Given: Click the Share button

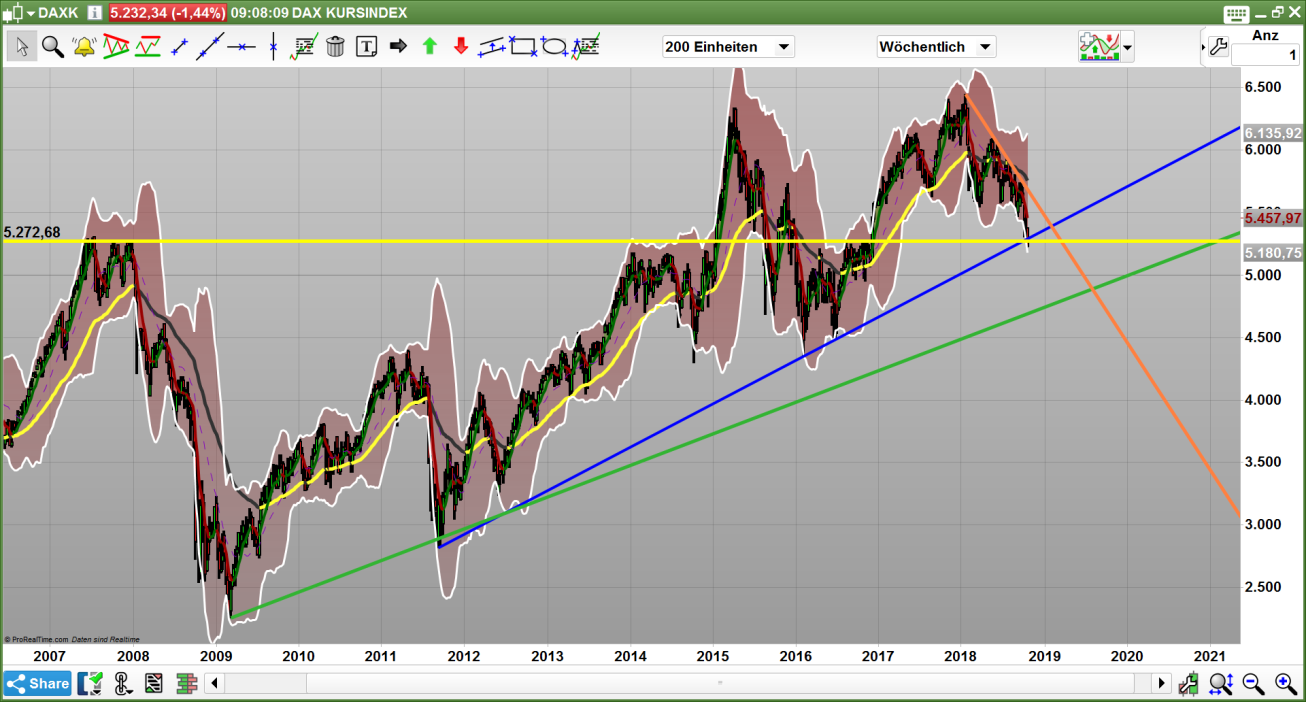Looking at the screenshot, I should [x=38, y=683].
